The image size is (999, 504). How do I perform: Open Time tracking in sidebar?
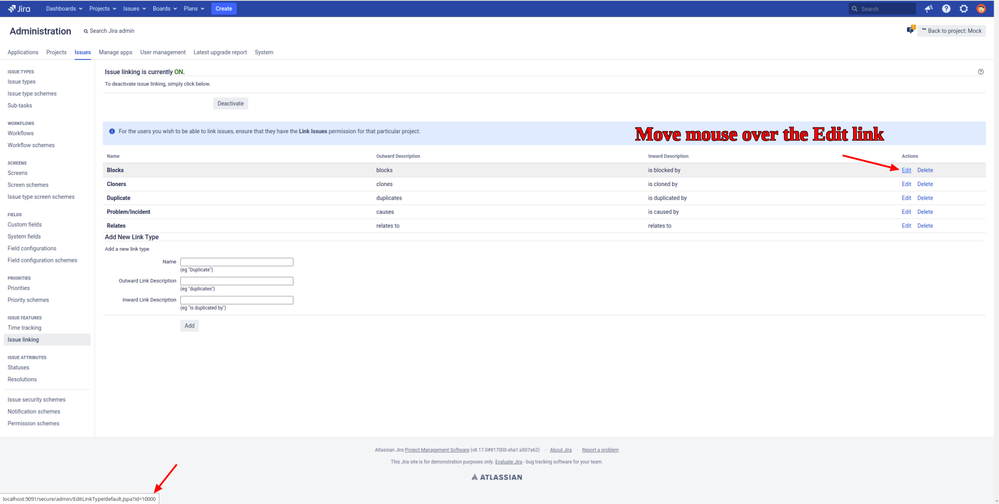click(x=24, y=328)
